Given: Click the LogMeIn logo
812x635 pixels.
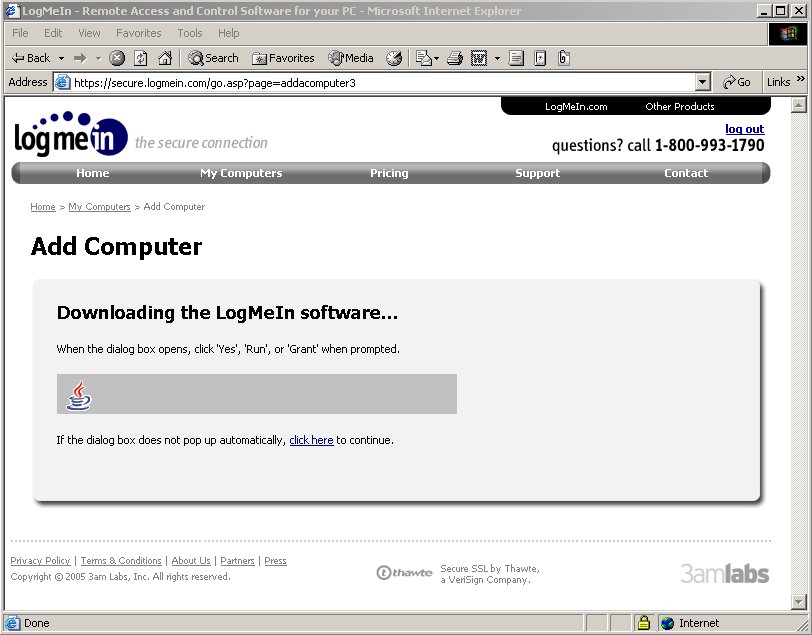Looking at the screenshot, I should point(71,134).
